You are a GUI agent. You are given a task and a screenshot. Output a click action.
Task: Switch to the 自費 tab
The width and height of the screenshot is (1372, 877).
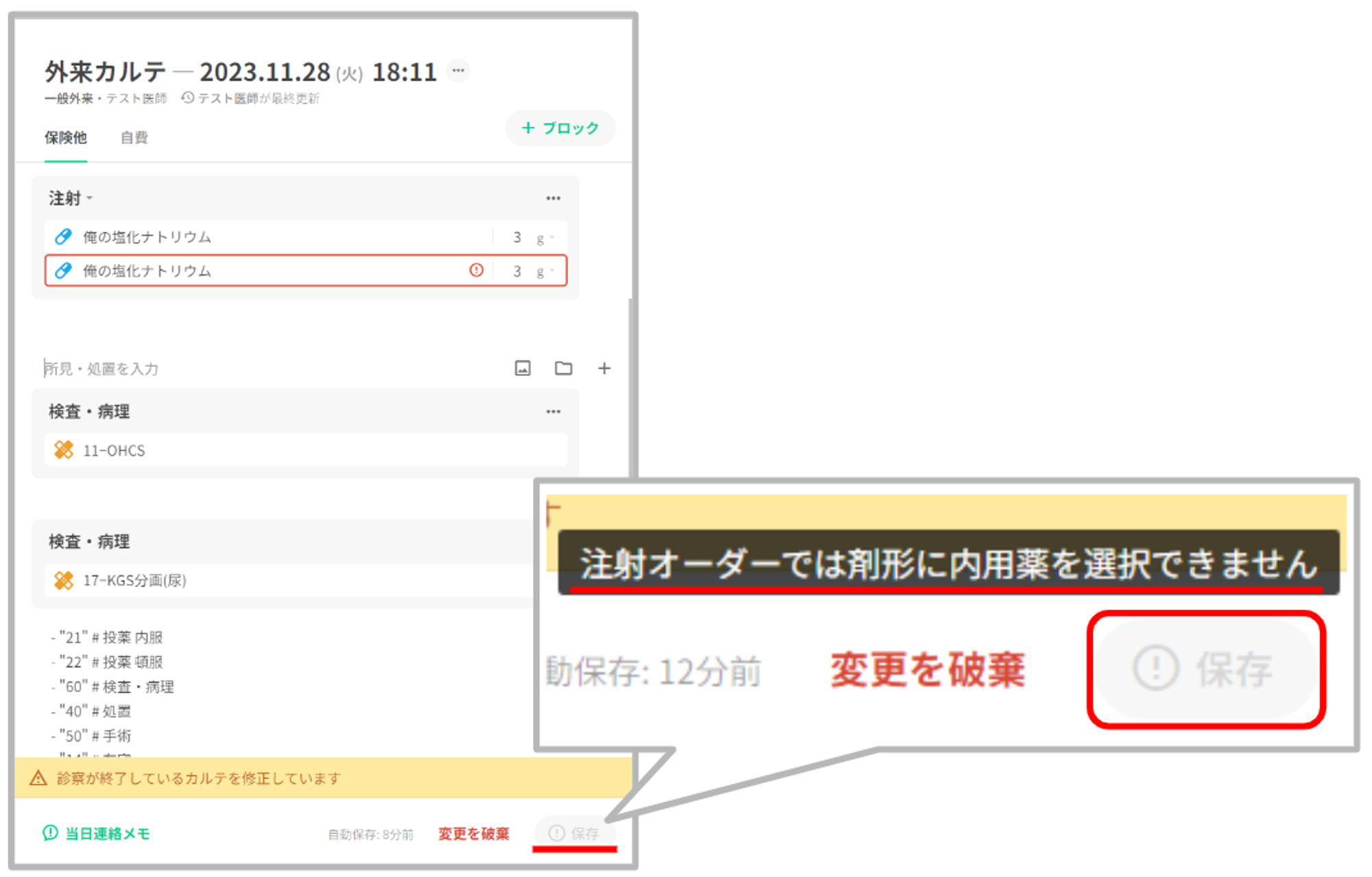[x=134, y=138]
